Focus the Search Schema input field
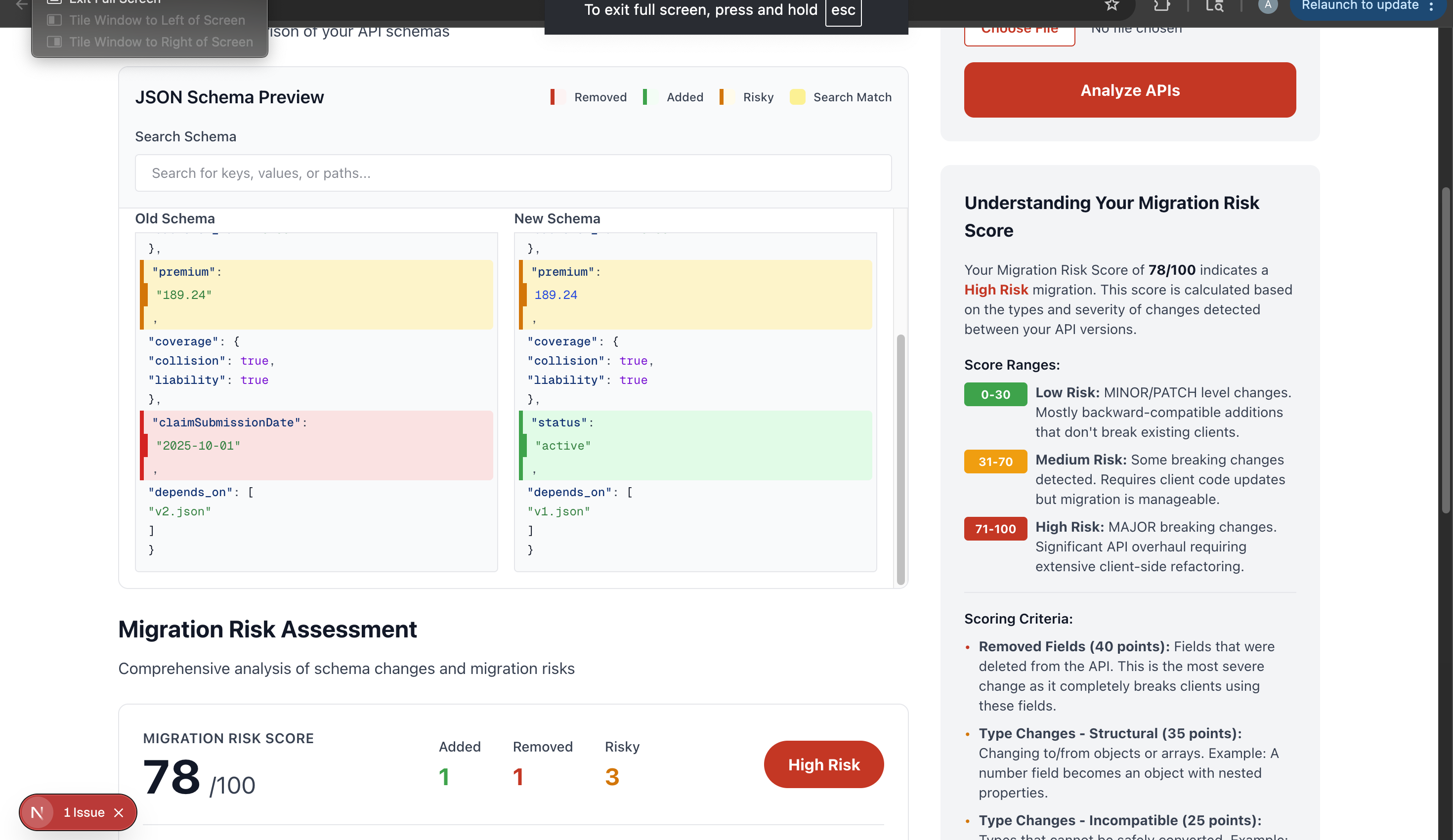 513,173
